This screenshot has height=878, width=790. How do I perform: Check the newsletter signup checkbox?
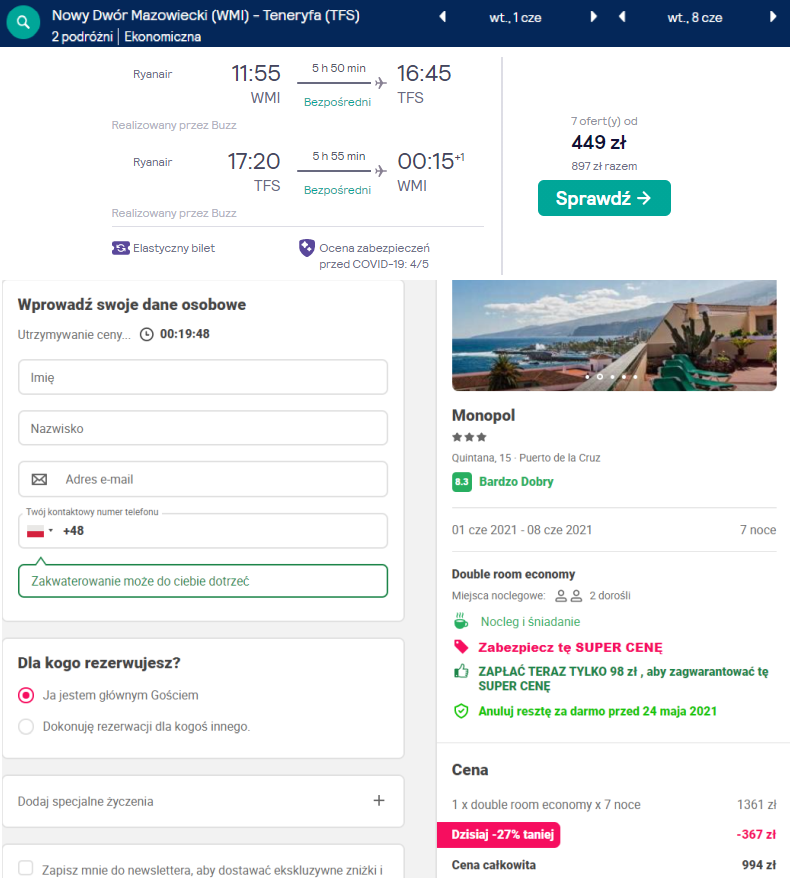pyautogui.click(x=26, y=868)
